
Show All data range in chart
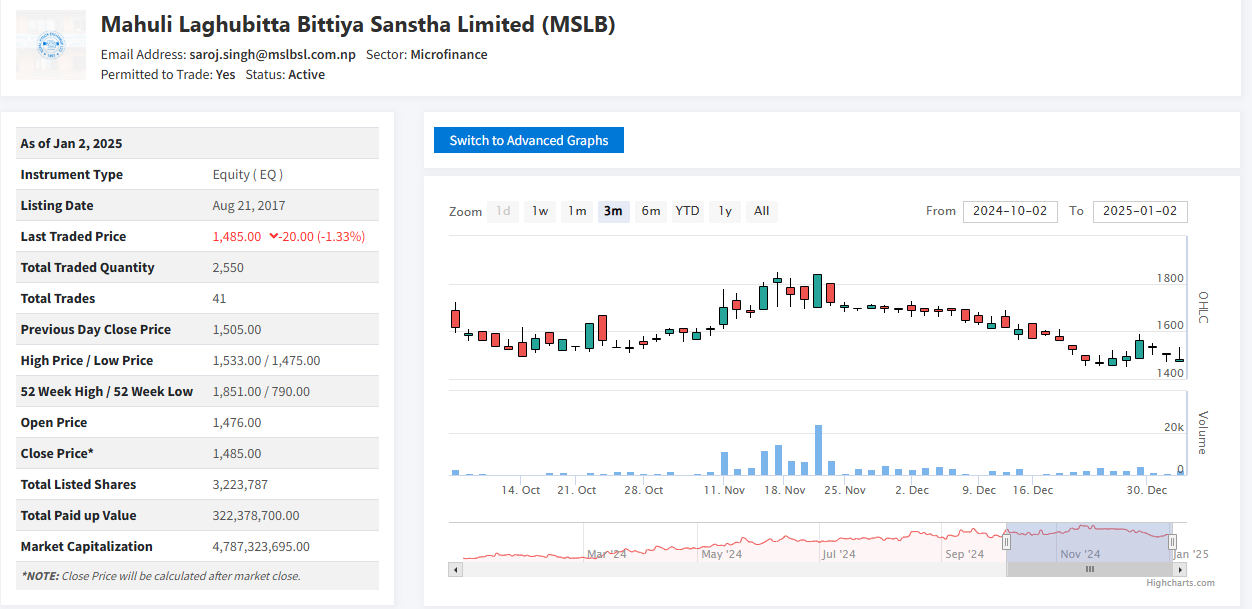(x=761, y=211)
